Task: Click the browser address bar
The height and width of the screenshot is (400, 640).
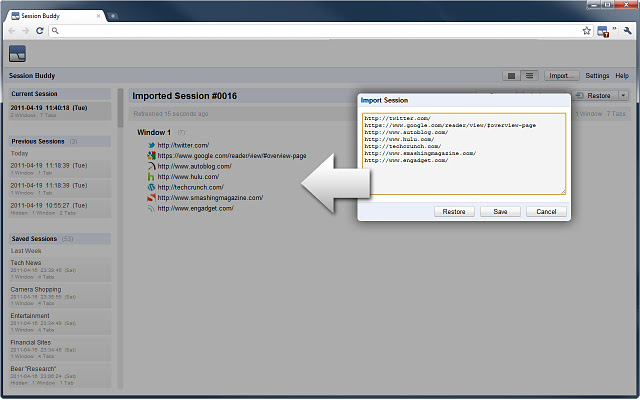Action: tap(320, 31)
